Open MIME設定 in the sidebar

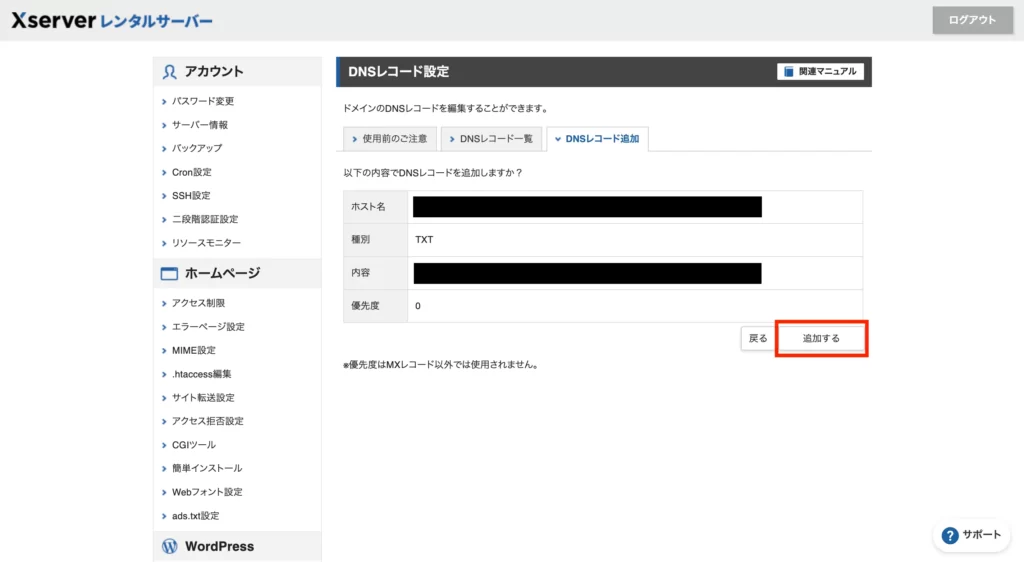tap(193, 351)
